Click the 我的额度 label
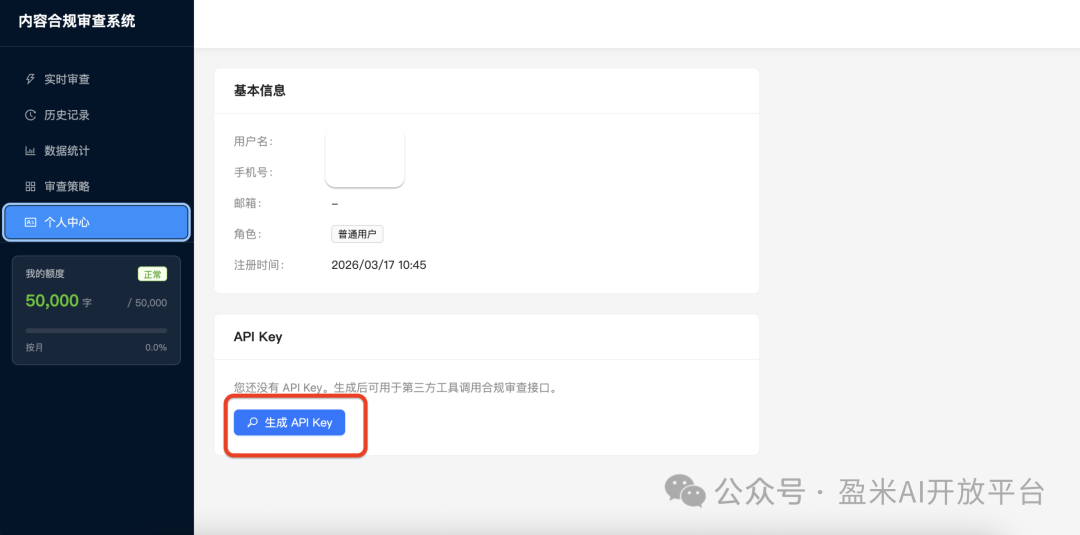 [45, 274]
